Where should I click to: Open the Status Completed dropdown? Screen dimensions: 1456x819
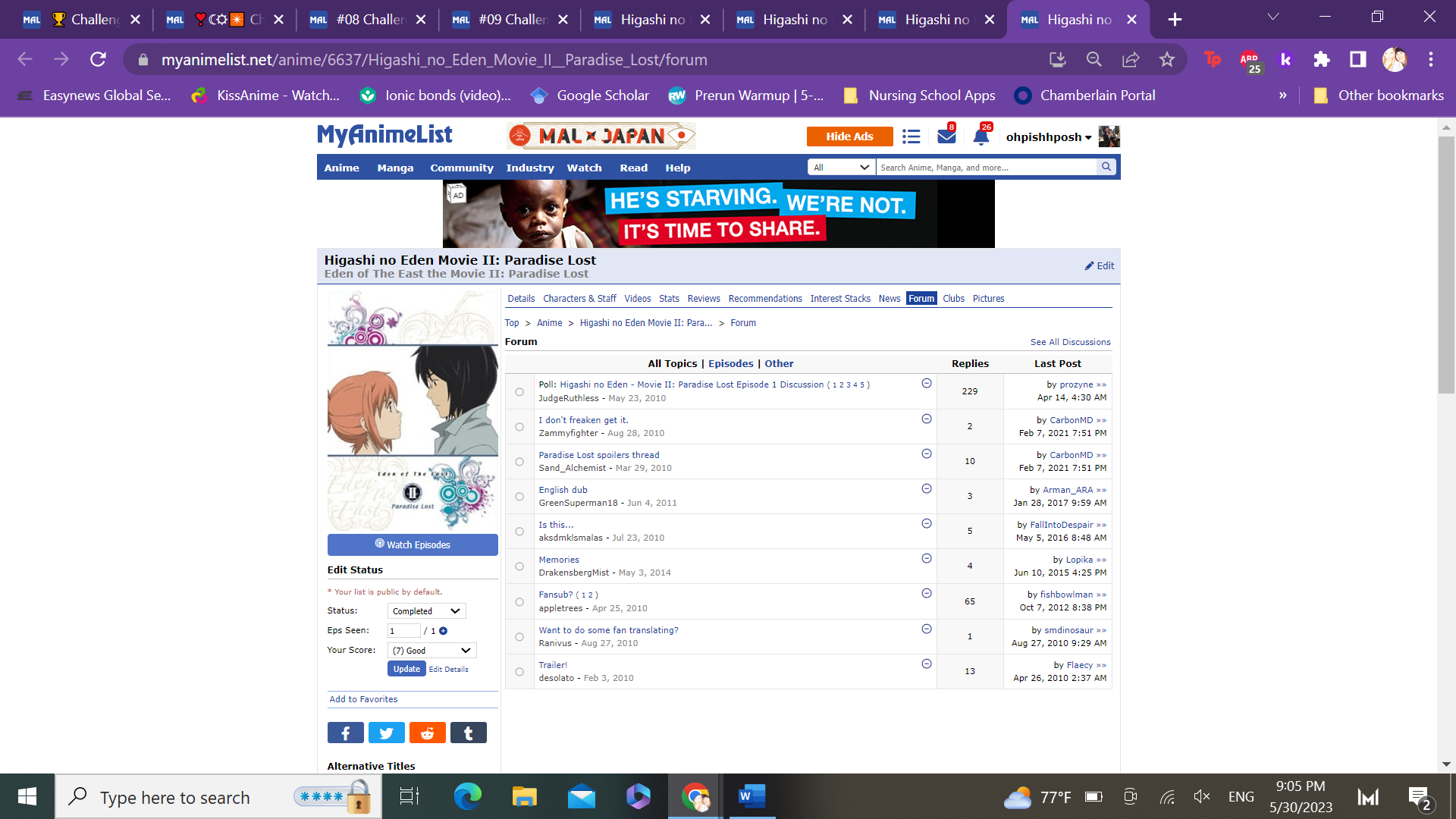coord(426,611)
